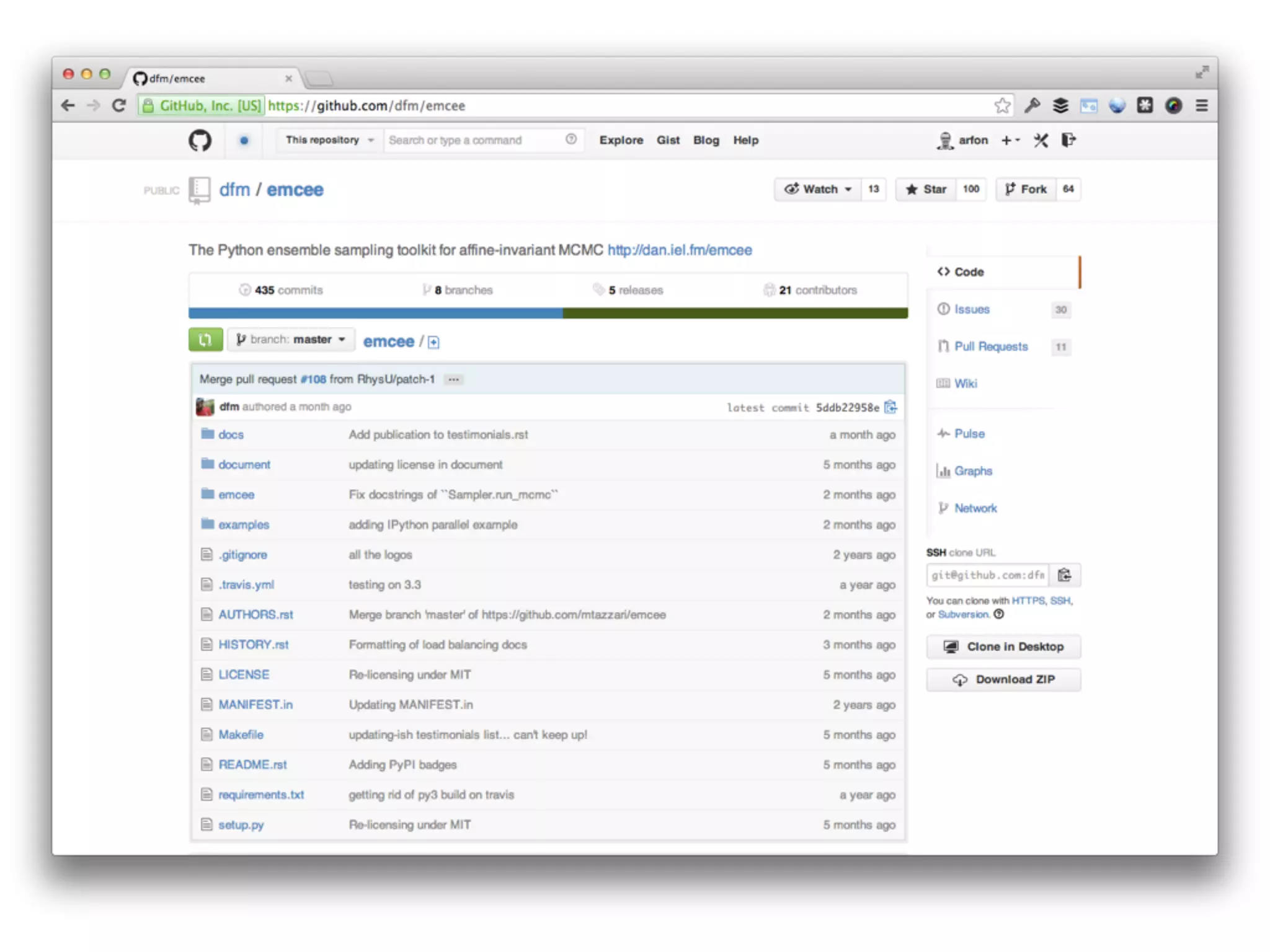Open the Pull Requests sidebar tab
Image resolution: width=1270 pixels, height=952 pixels.
pyautogui.click(x=990, y=346)
